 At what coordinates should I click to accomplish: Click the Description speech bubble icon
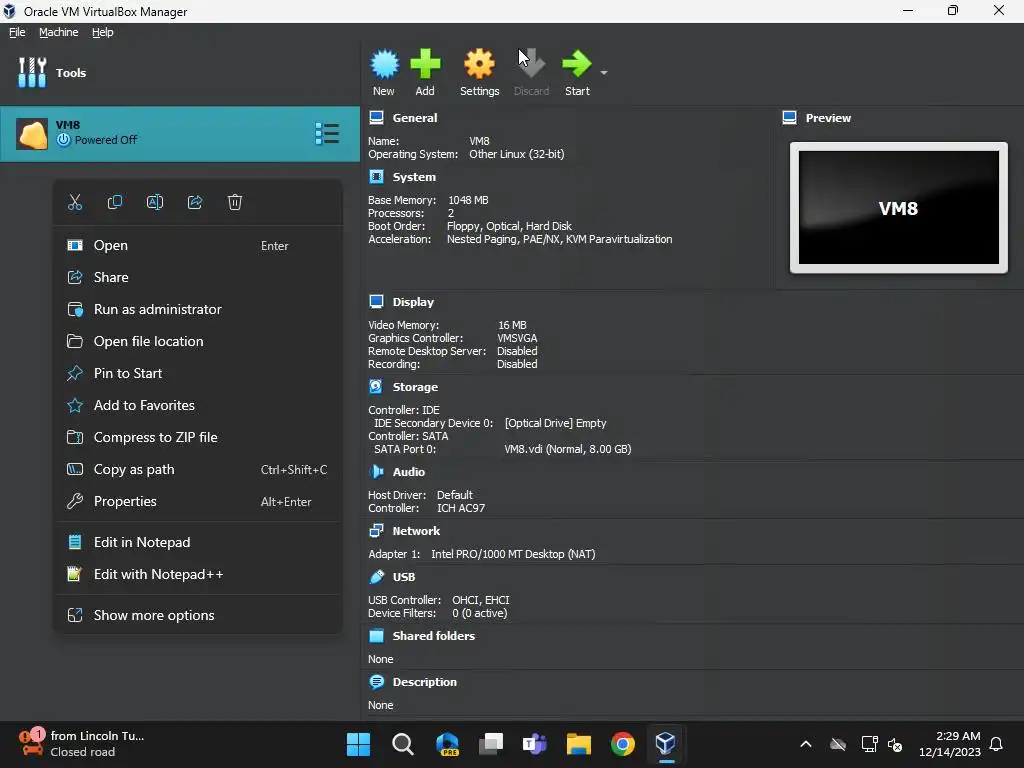click(x=377, y=682)
